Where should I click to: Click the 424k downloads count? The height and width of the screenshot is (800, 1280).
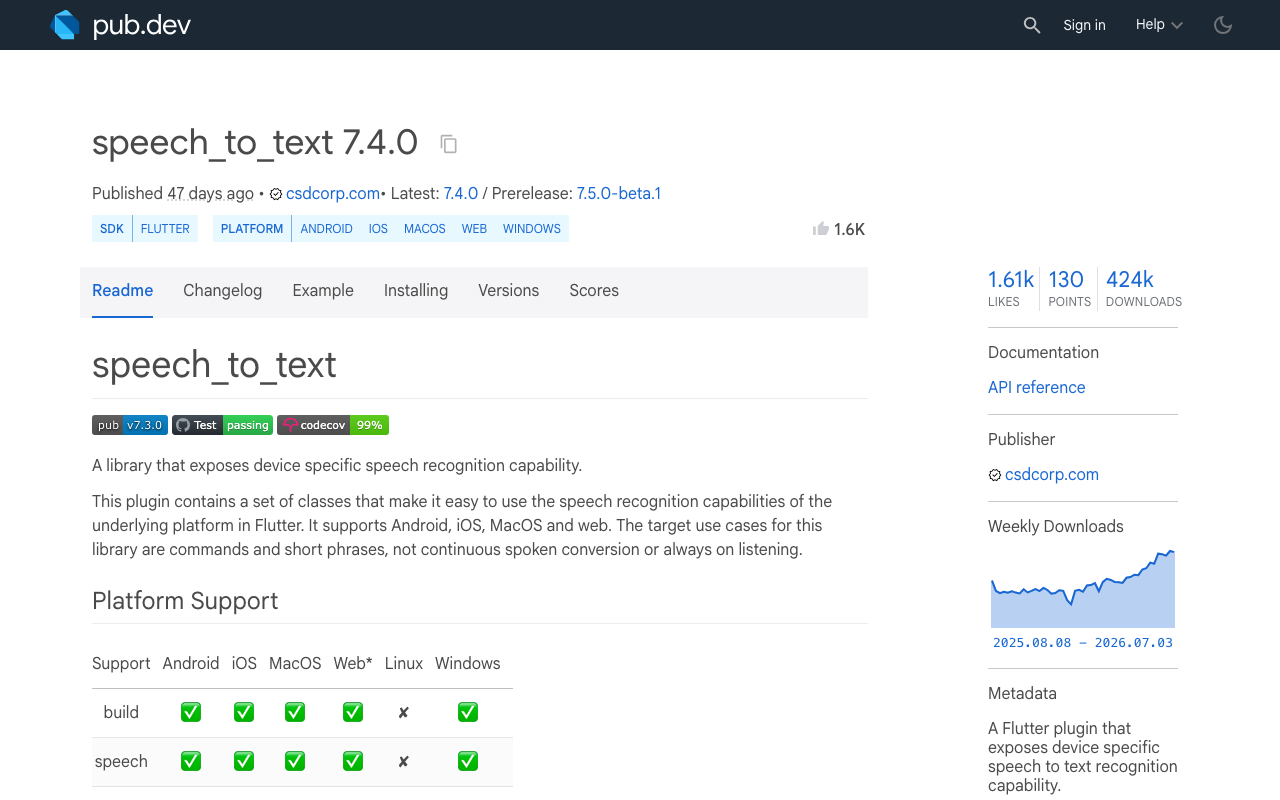[1144, 288]
